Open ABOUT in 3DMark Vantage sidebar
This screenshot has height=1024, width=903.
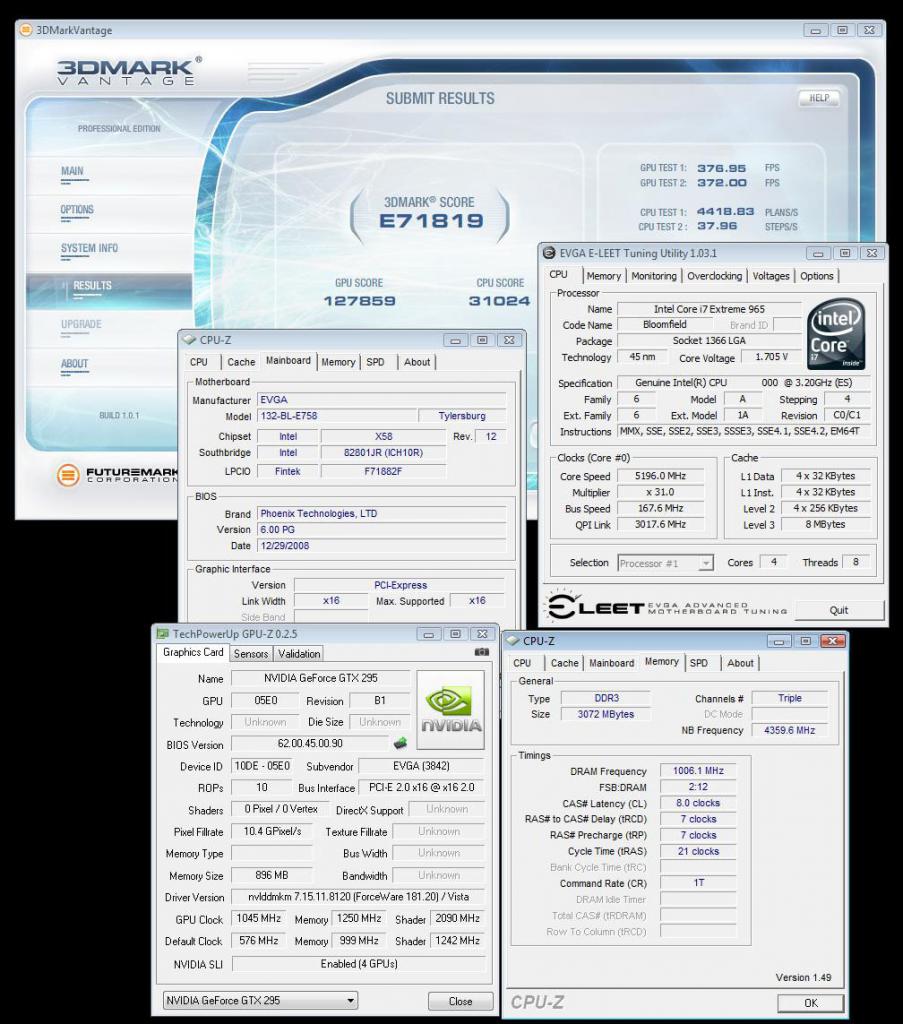(x=74, y=364)
